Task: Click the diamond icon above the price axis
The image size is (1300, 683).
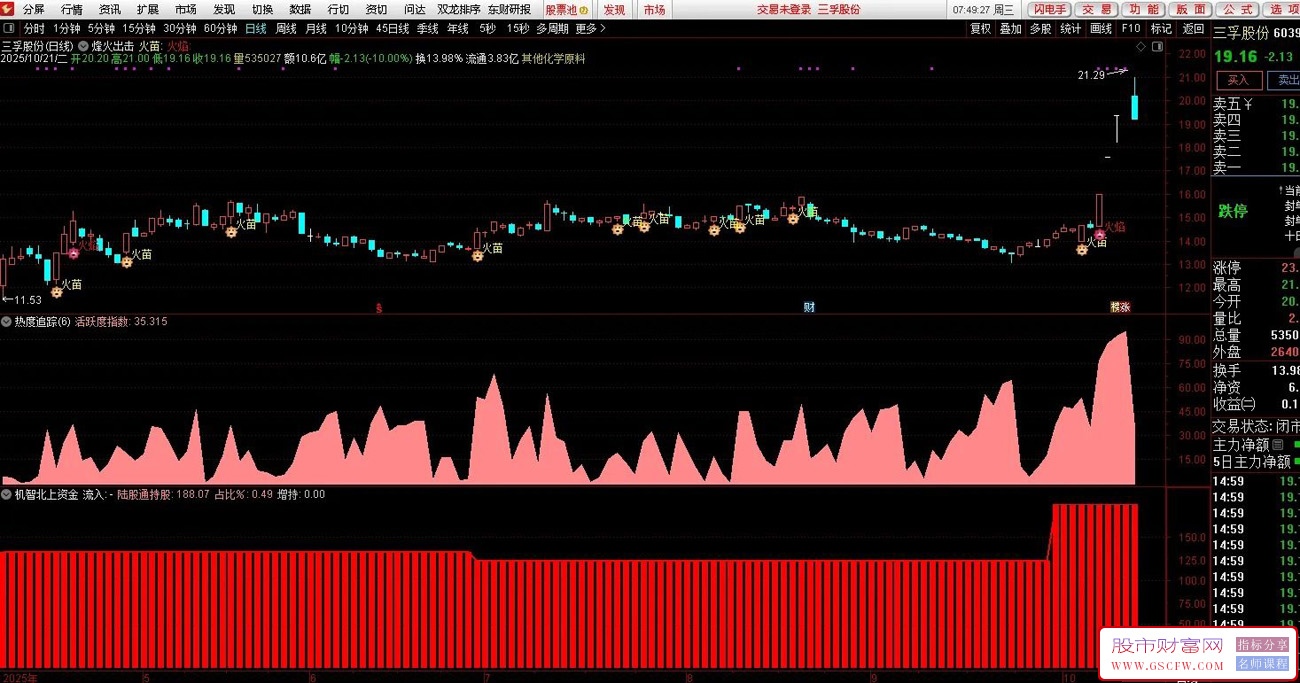Action: point(1142,46)
